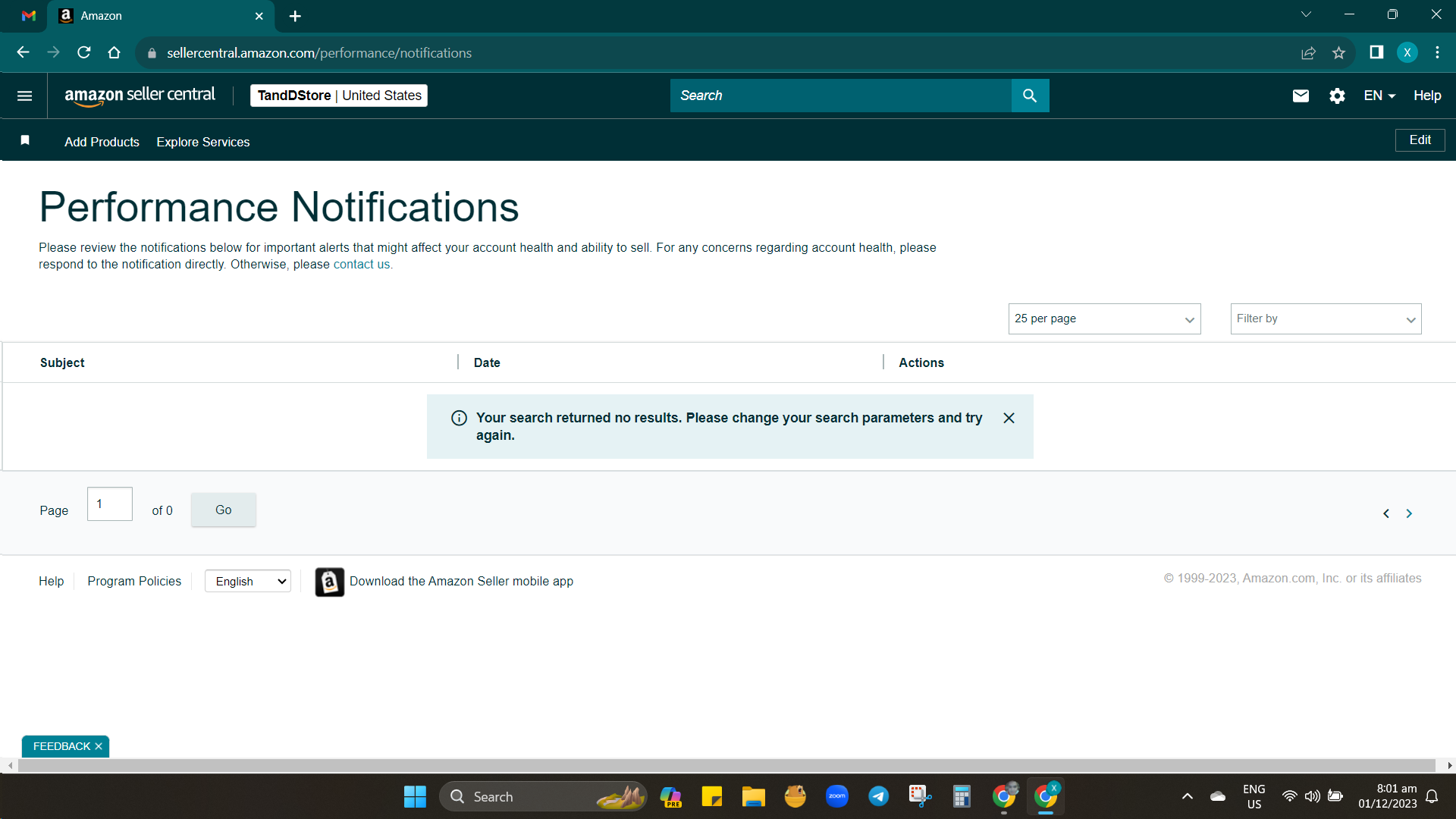
Task: Open settings gear menu
Action: 1337,96
